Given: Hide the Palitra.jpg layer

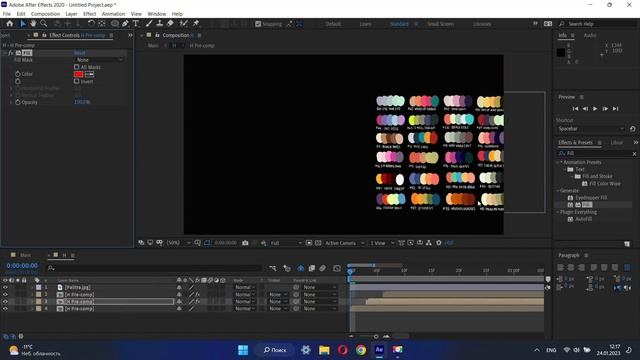Looking at the screenshot, I should coord(5,287).
